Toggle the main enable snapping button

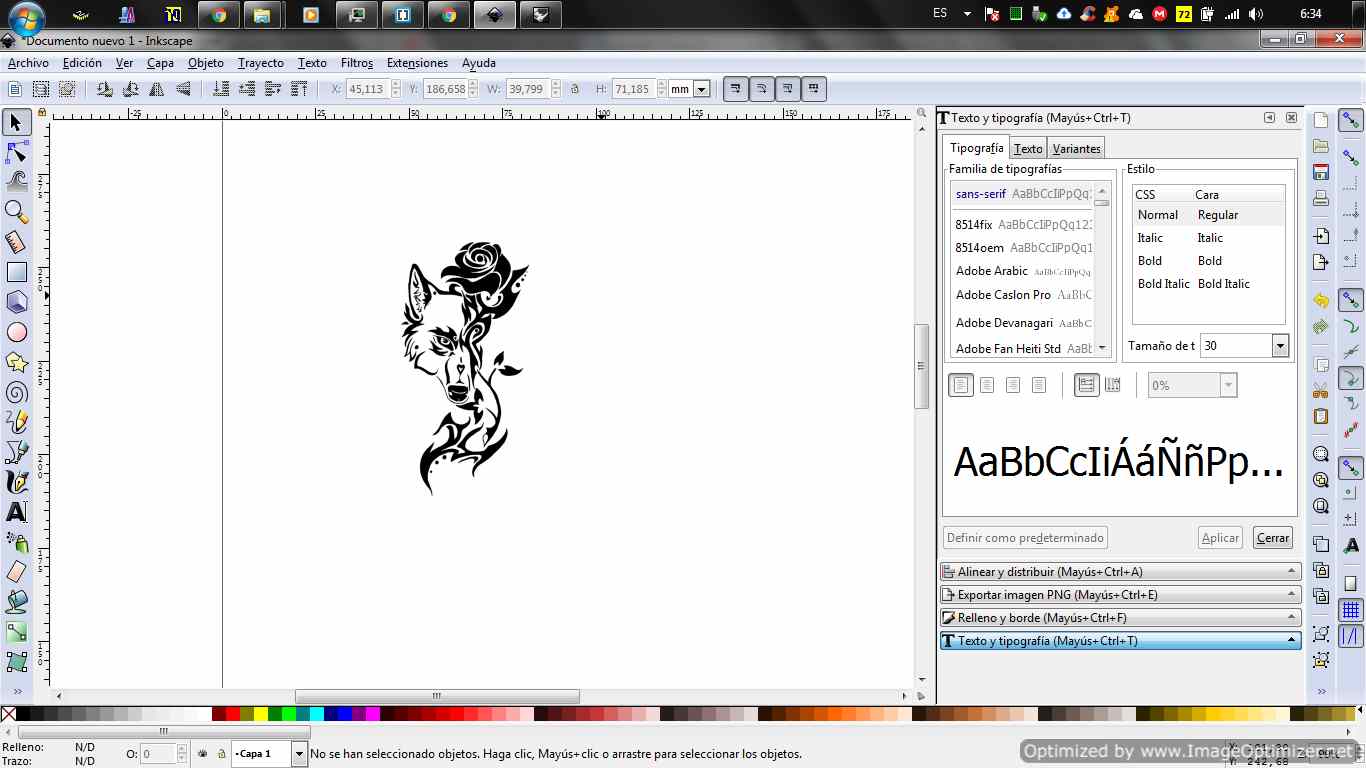click(x=1351, y=121)
